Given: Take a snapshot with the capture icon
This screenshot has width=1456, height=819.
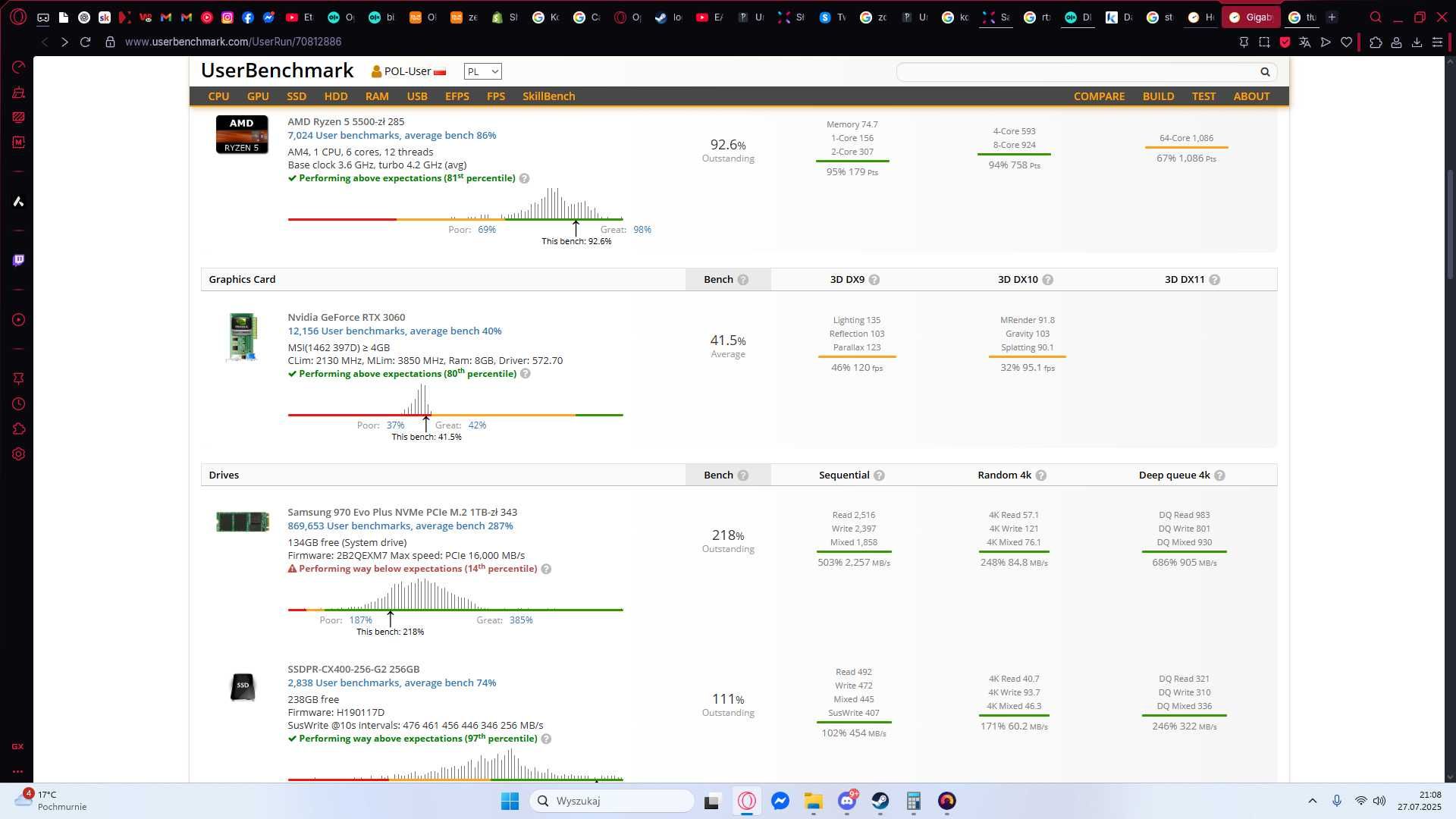Looking at the screenshot, I should coord(1264,42).
